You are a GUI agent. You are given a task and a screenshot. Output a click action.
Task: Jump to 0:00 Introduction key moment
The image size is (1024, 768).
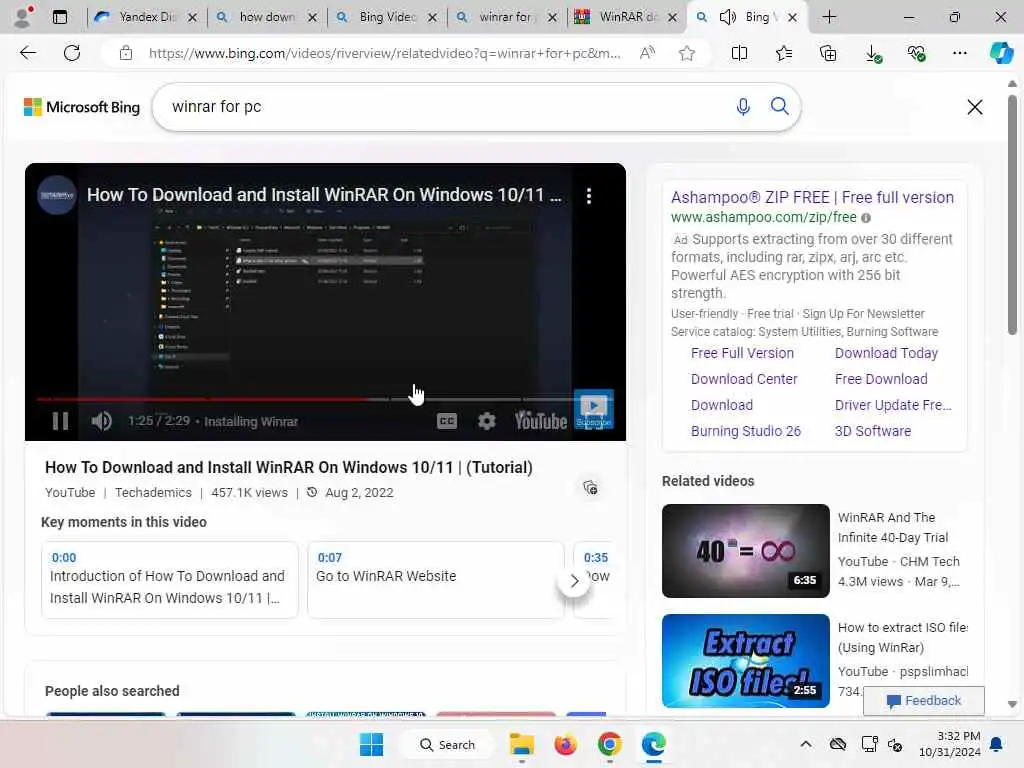[170, 579]
